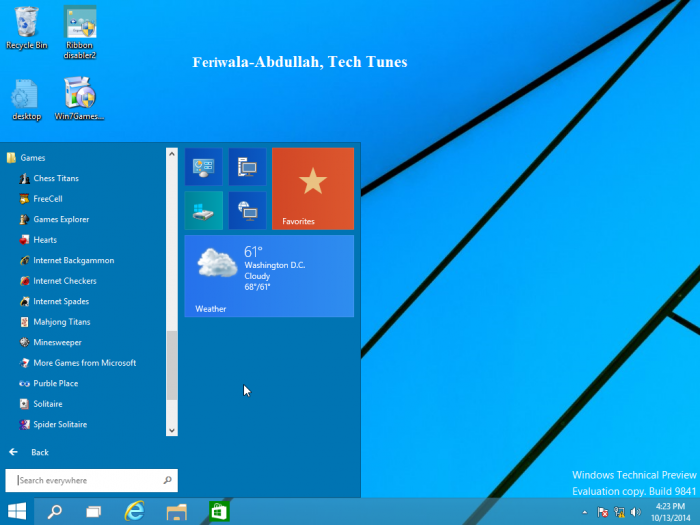Collapse the Games folder in Start menu
Viewport: 700px width, 525px height.
(x=32, y=158)
